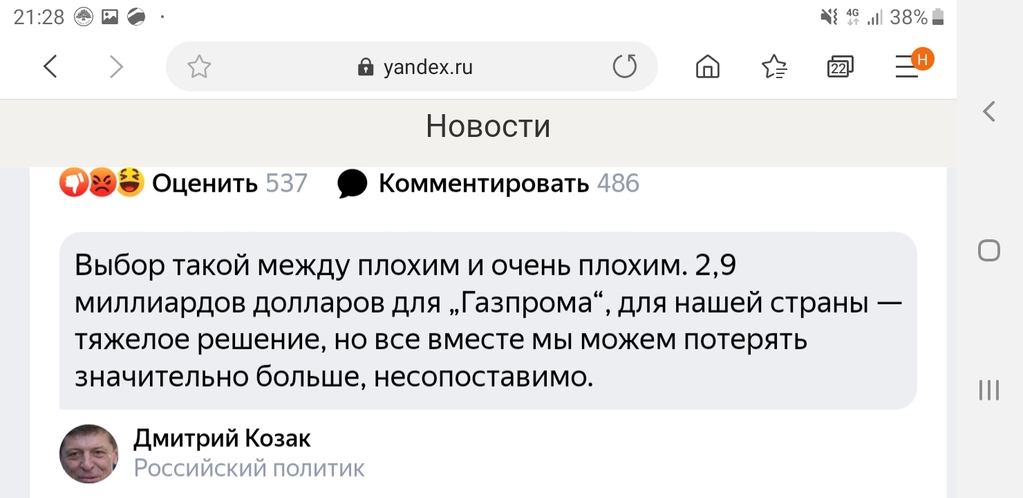Screen dimensions: 1023x498
Task: Open the tab switcher showing 22 tabs
Action: 840,67
